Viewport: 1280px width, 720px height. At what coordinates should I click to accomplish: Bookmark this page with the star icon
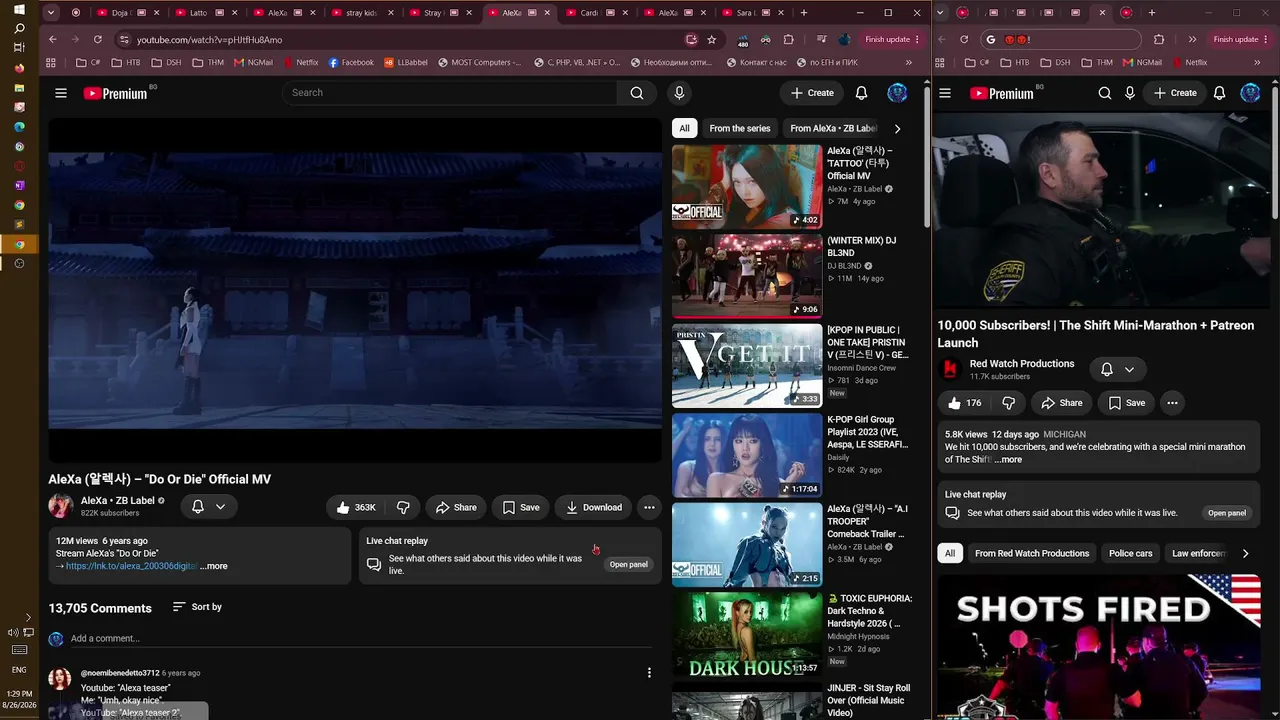point(711,40)
